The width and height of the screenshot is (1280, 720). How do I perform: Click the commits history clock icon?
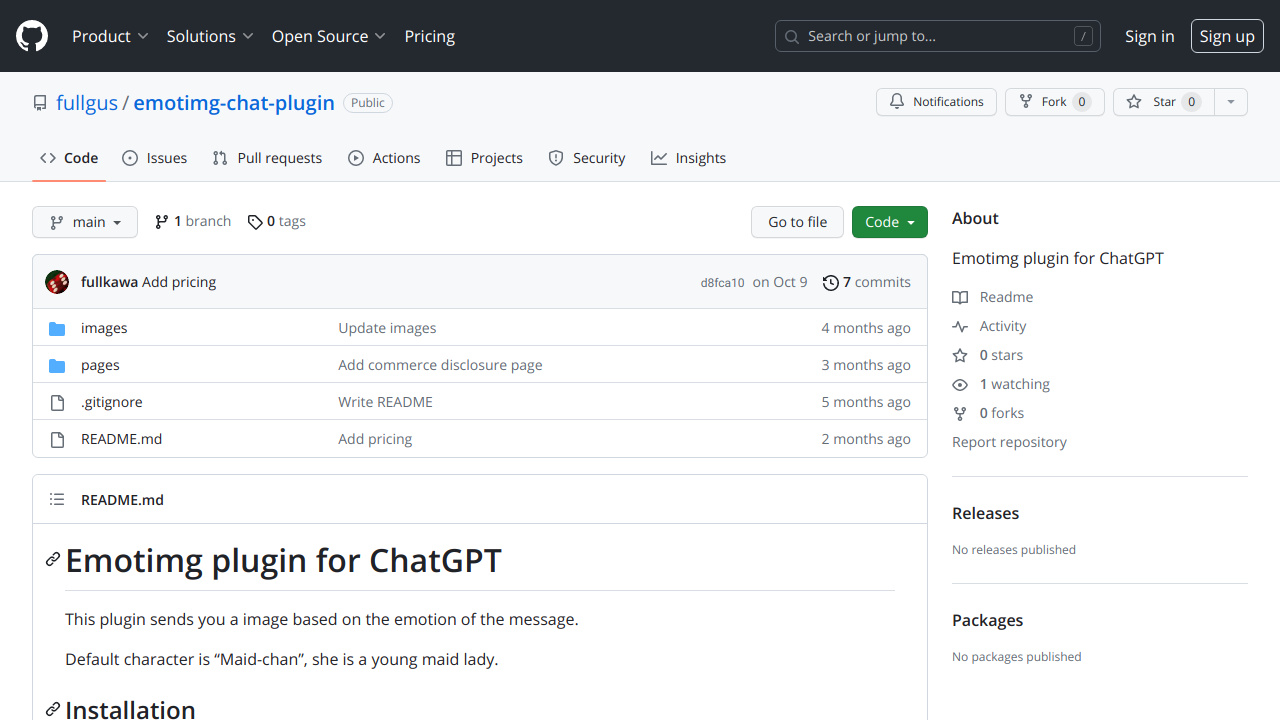coord(830,282)
